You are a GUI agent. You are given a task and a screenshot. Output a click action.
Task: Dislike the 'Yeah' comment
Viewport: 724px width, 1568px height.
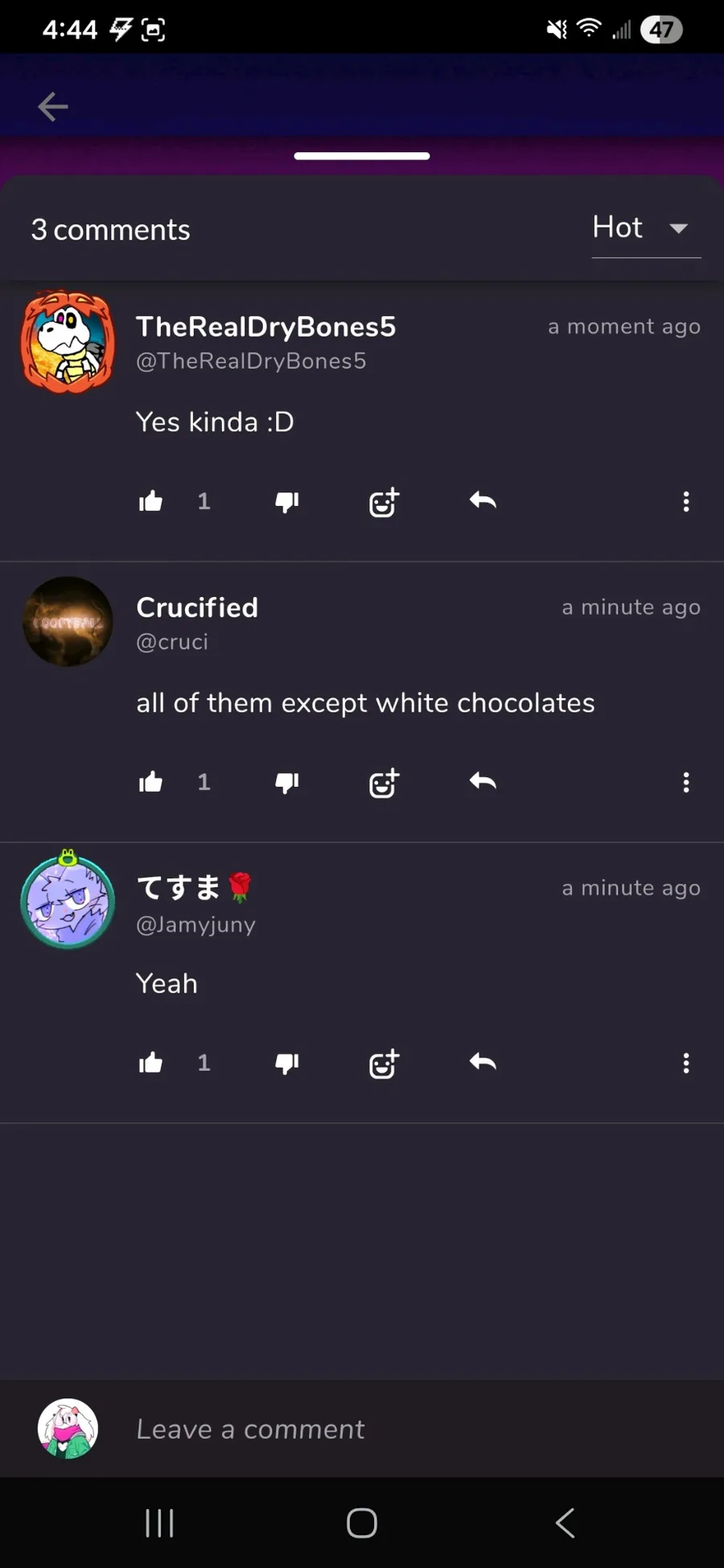pyautogui.click(x=287, y=1064)
